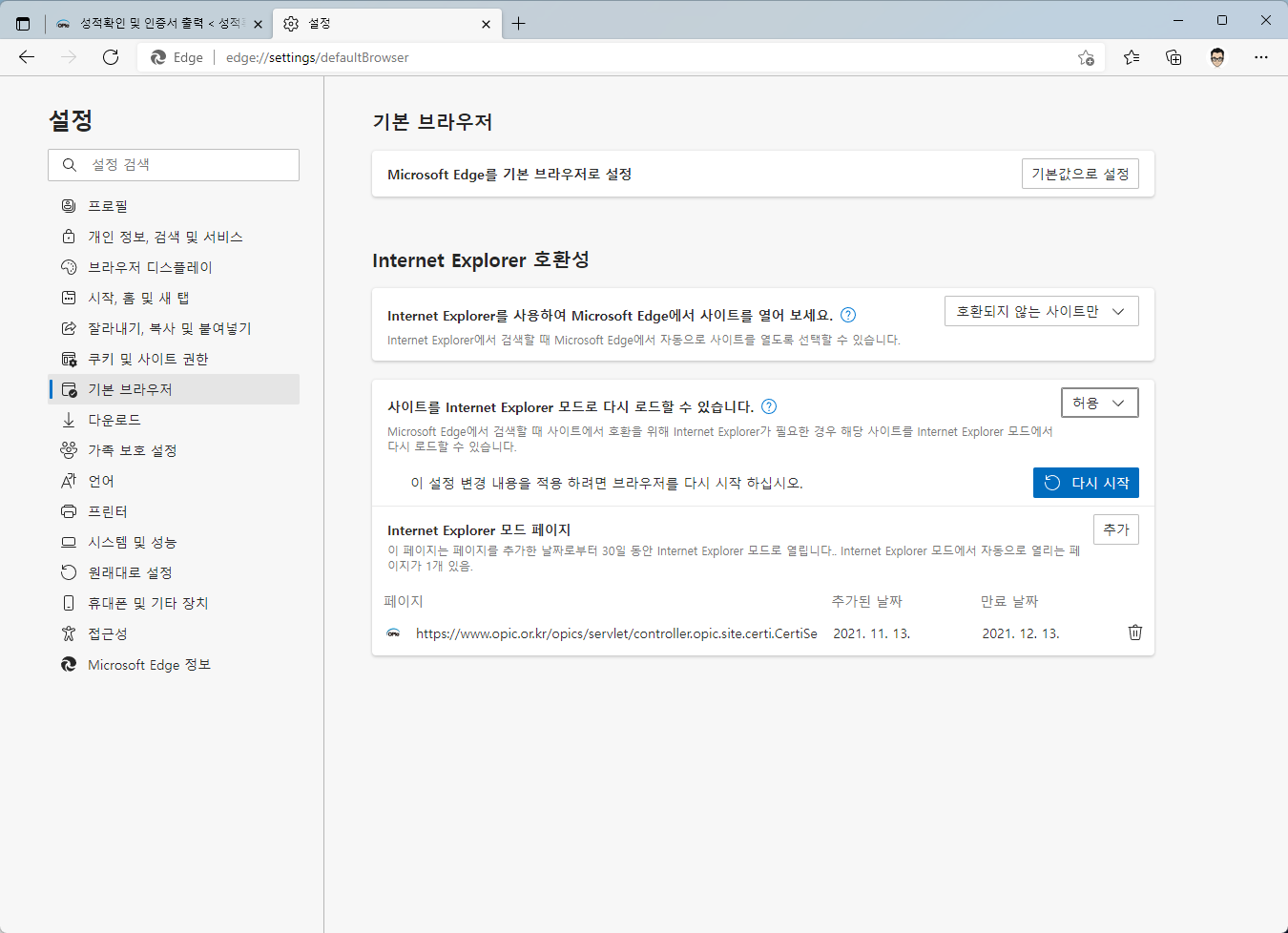Click the opic.or.kr page URL entry
The width and height of the screenshot is (1288, 933).
616,633
